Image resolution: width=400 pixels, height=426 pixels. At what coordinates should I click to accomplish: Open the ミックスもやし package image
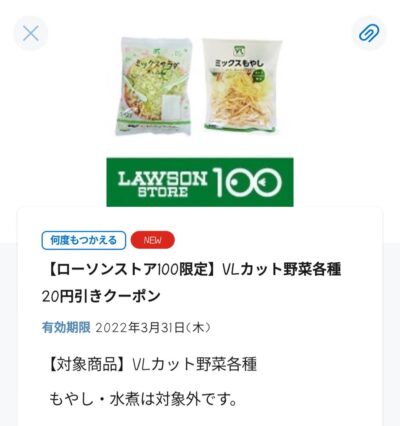click(243, 86)
